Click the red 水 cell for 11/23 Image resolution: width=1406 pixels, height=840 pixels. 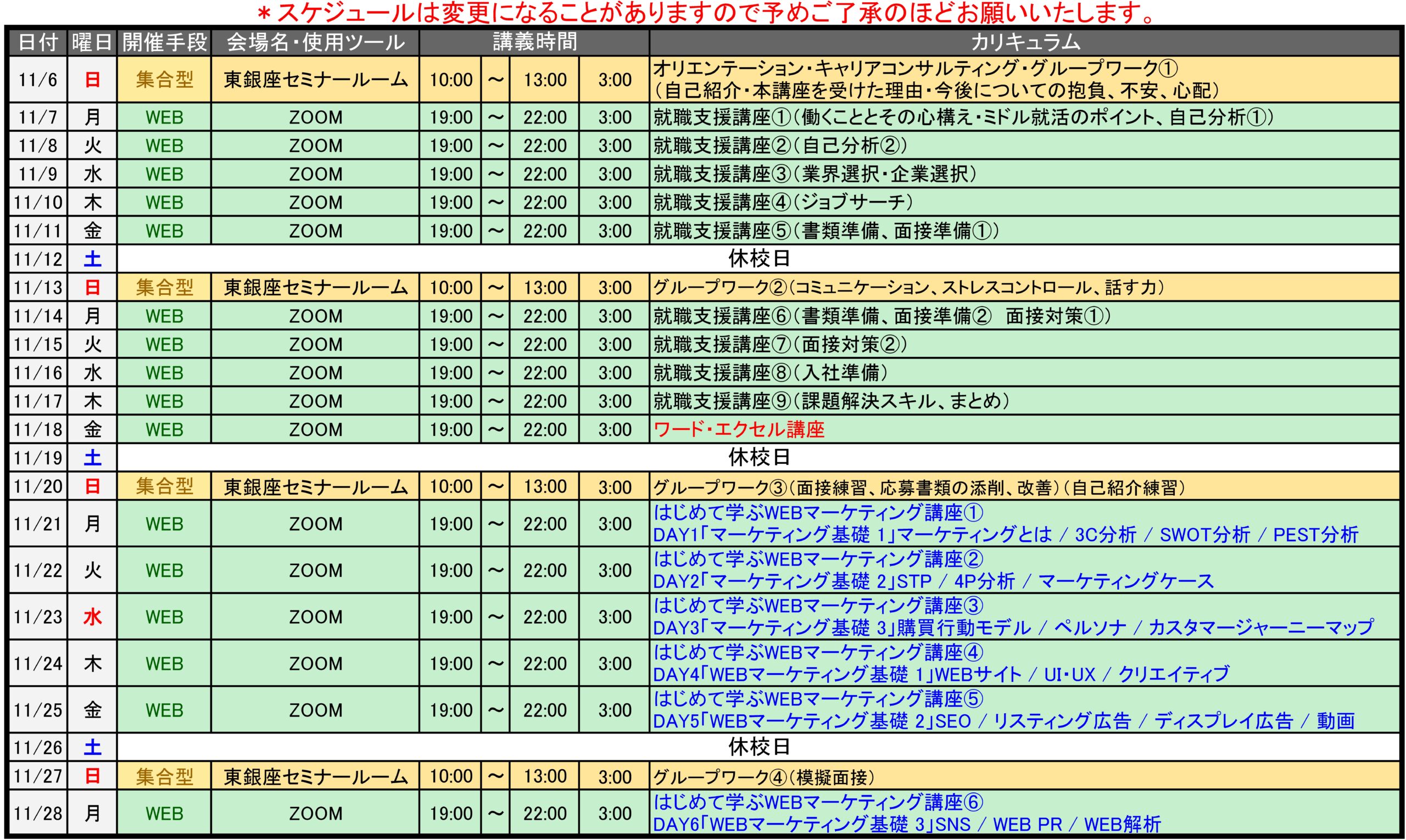[92, 617]
